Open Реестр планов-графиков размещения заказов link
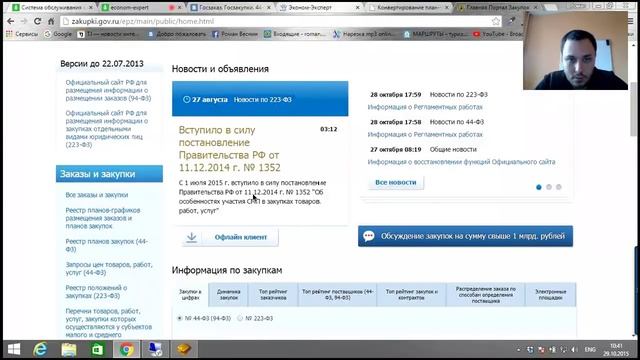This screenshot has height=360, width=640. [x=103, y=218]
